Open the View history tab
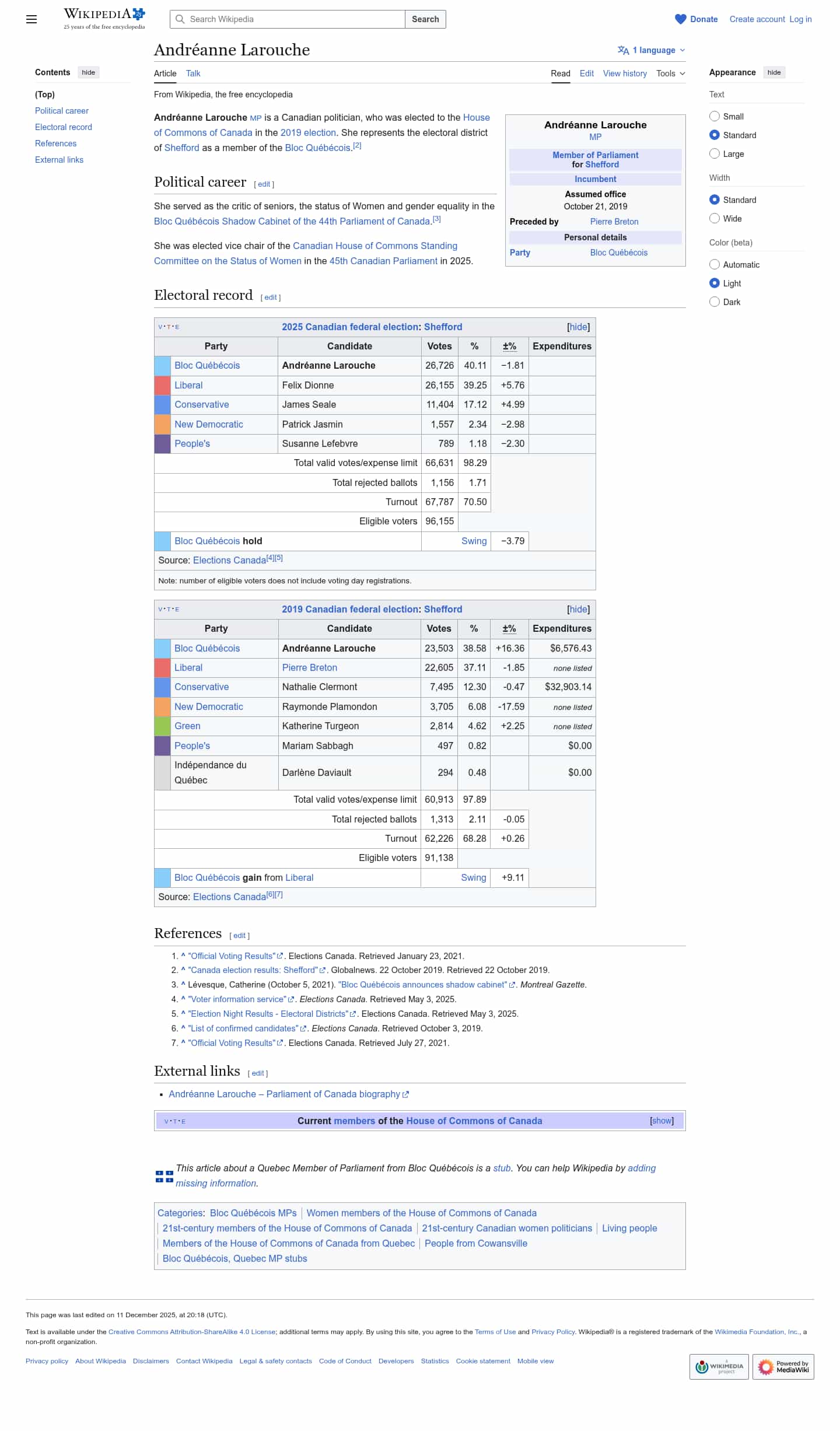Screen dimensions: 840x1431 (x=625, y=74)
